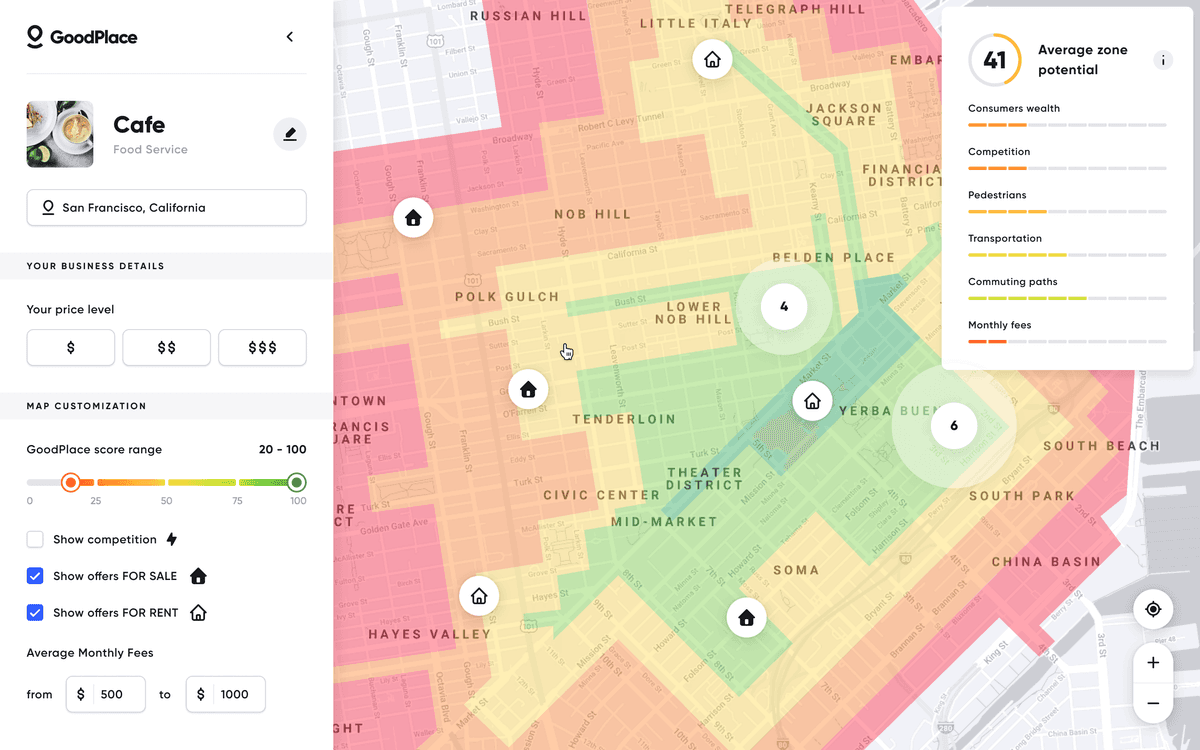Click the score range slider's lower handle
The image size is (1200, 750).
(70, 483)
